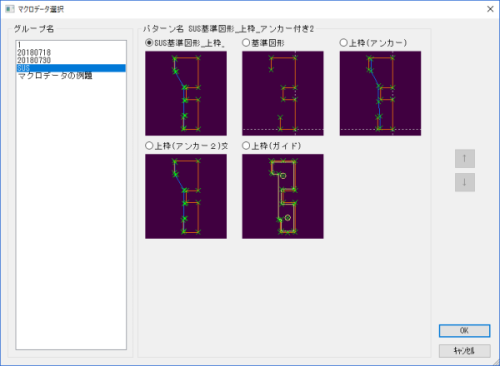The image size is (500, 366).
Task: Click the SUS基準図形_上枠 pattern thumbnail
Action: click(186, 93)
